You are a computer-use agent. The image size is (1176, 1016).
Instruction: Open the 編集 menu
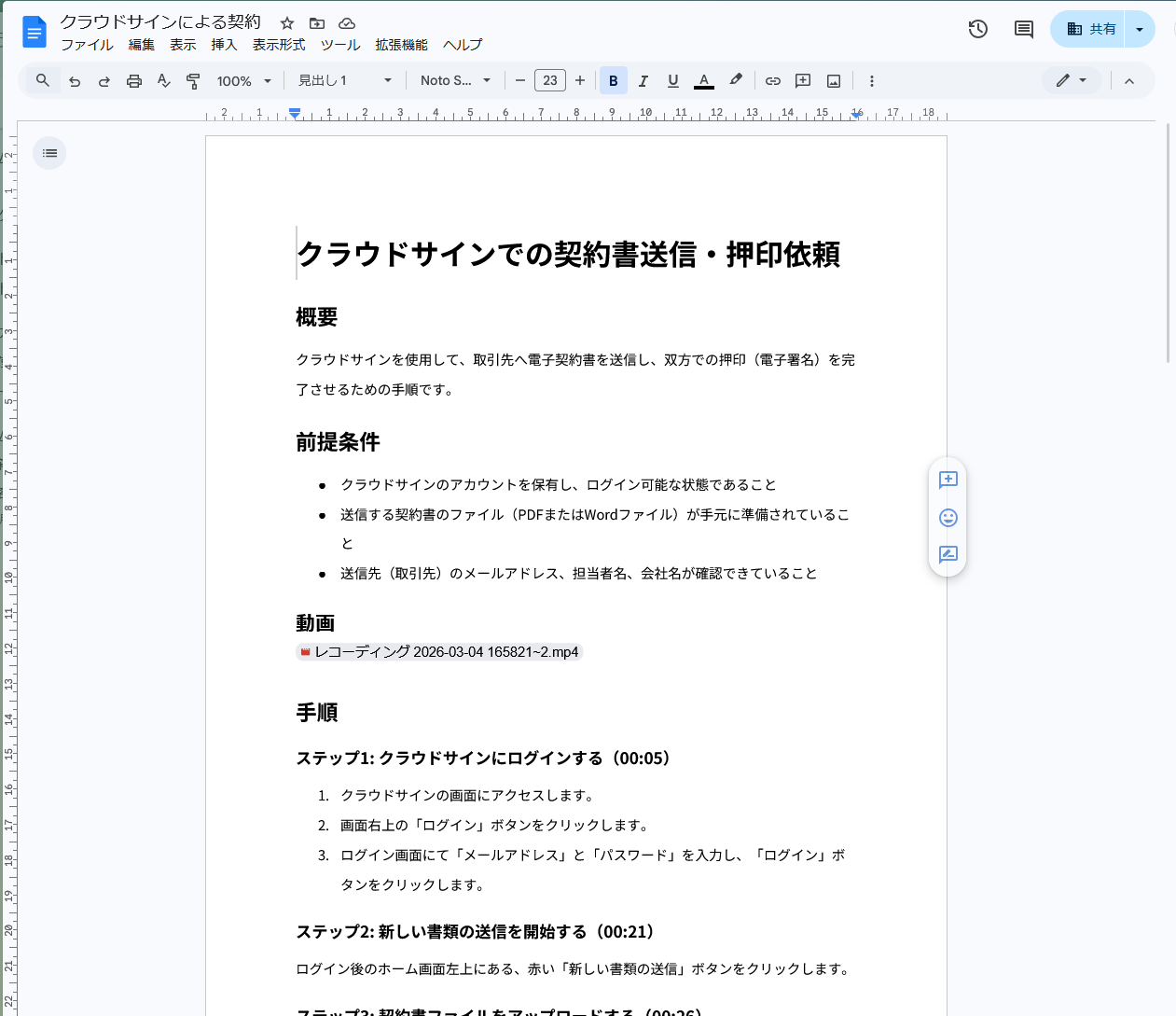click(142, 45)
